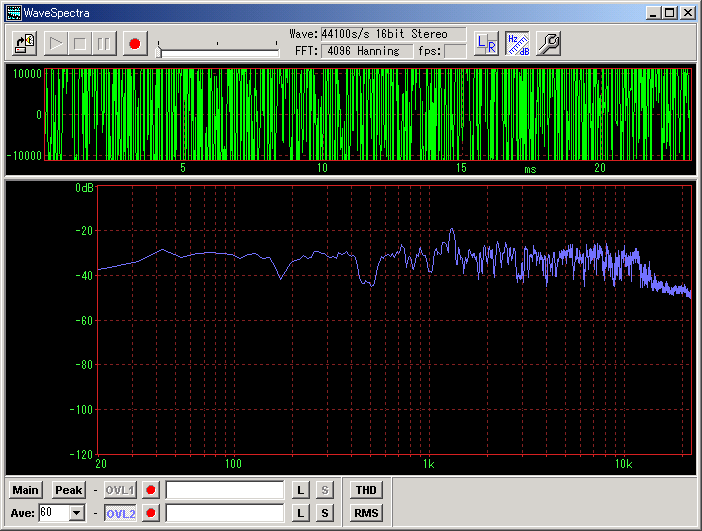The height and width of the screenshot is (531, 702).
Task: Click the playback position slider thumb
Action: 158,52
